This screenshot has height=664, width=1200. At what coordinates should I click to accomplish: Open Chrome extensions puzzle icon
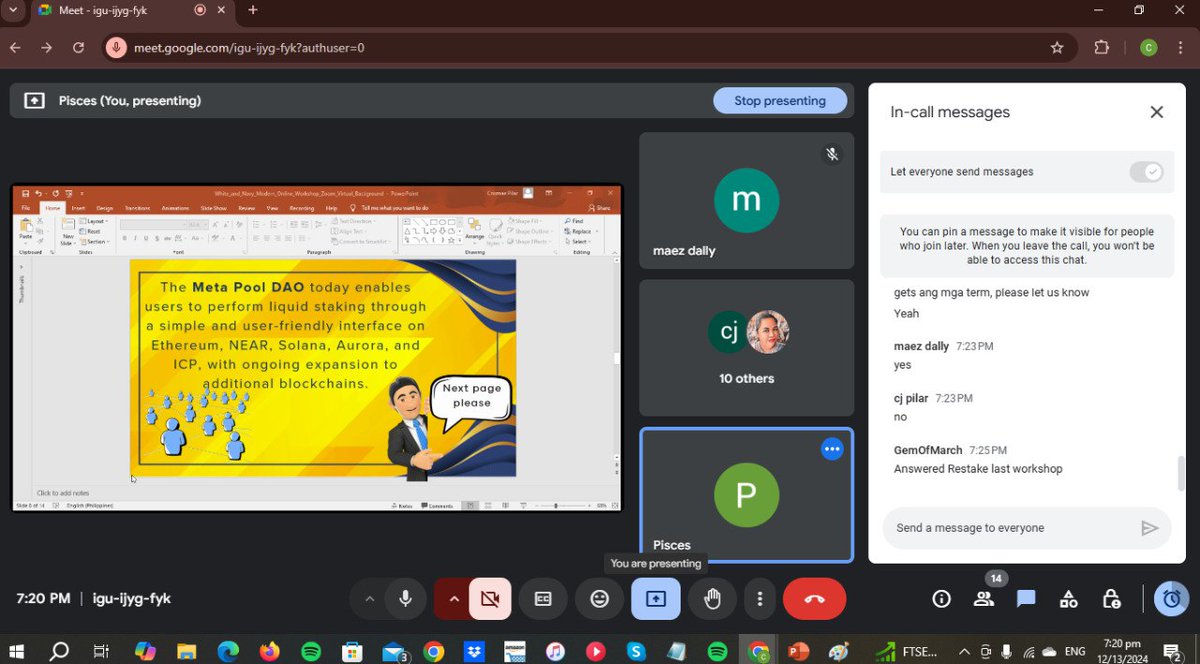1102,47
